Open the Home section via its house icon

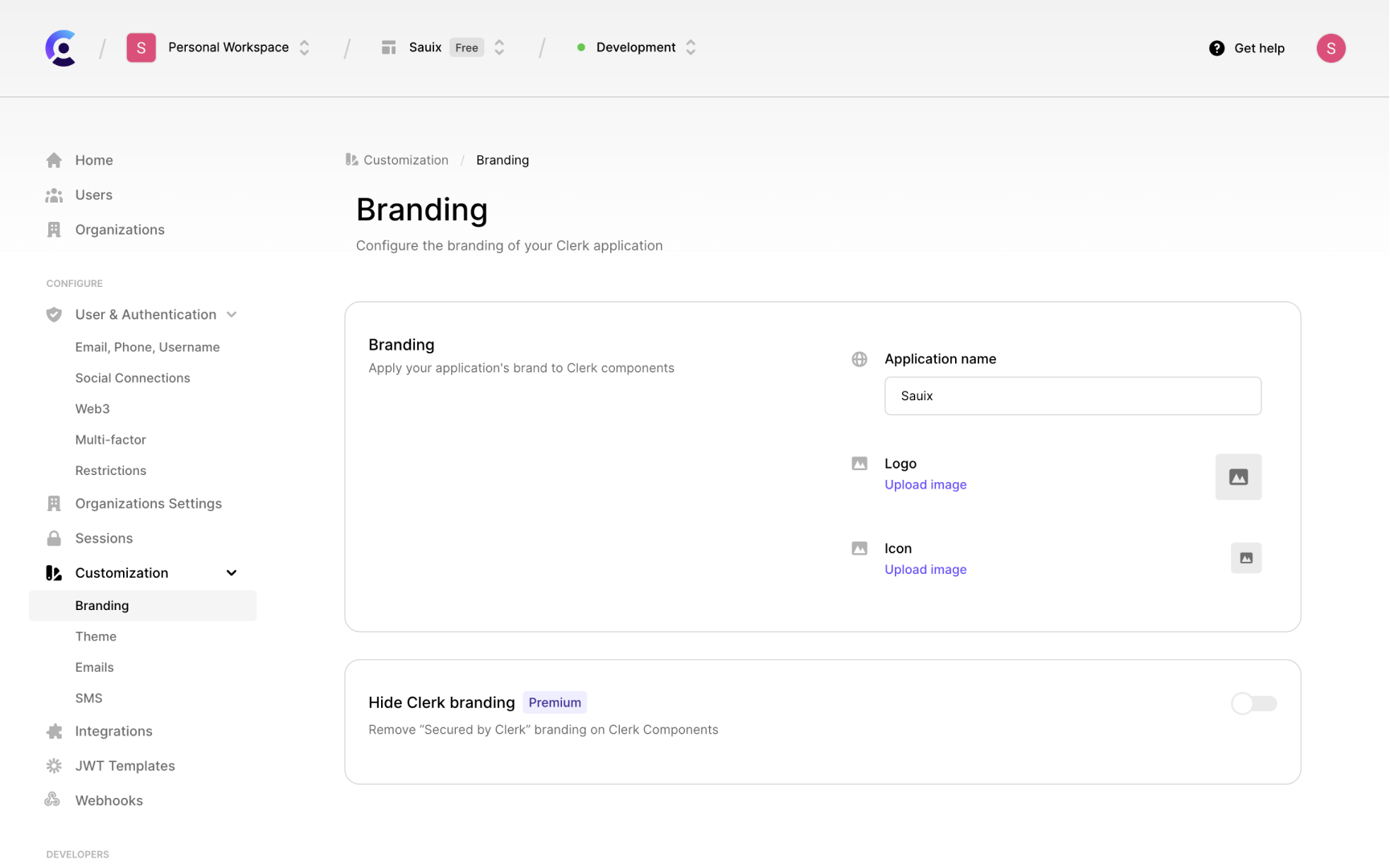[53, 160]
